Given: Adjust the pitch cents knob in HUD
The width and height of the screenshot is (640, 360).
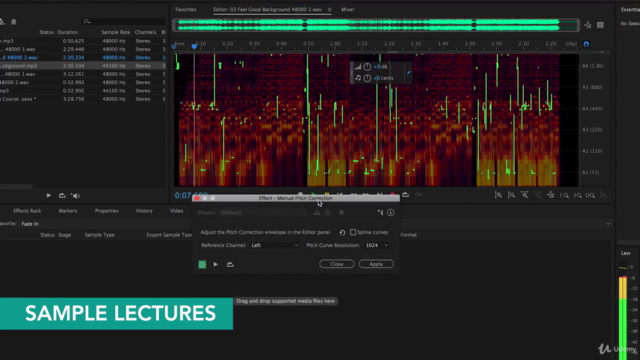Looking at the screenshot, I should pos(367,78).
